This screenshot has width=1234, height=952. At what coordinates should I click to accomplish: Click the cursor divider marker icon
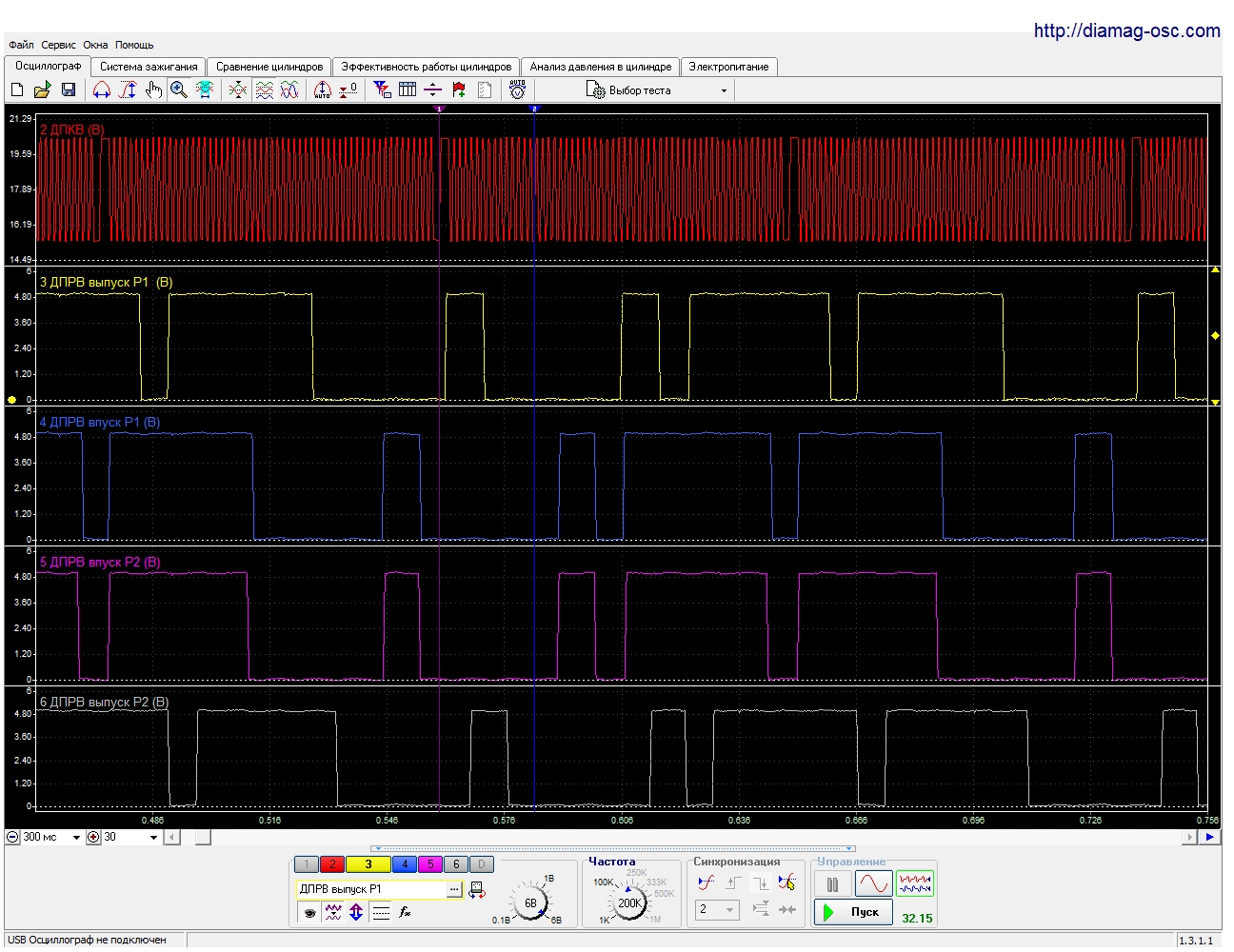click(433, 89)
